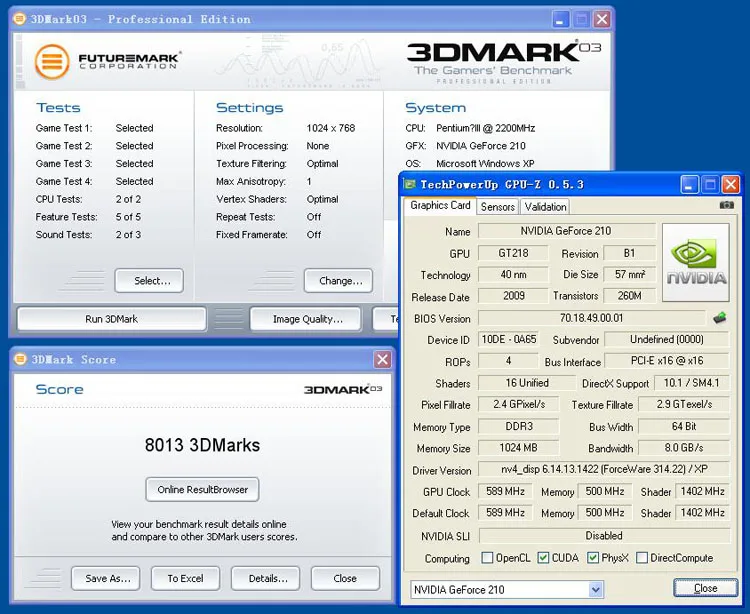
Task: Click the BIOS save chip icon
Action: pos(719,318)
